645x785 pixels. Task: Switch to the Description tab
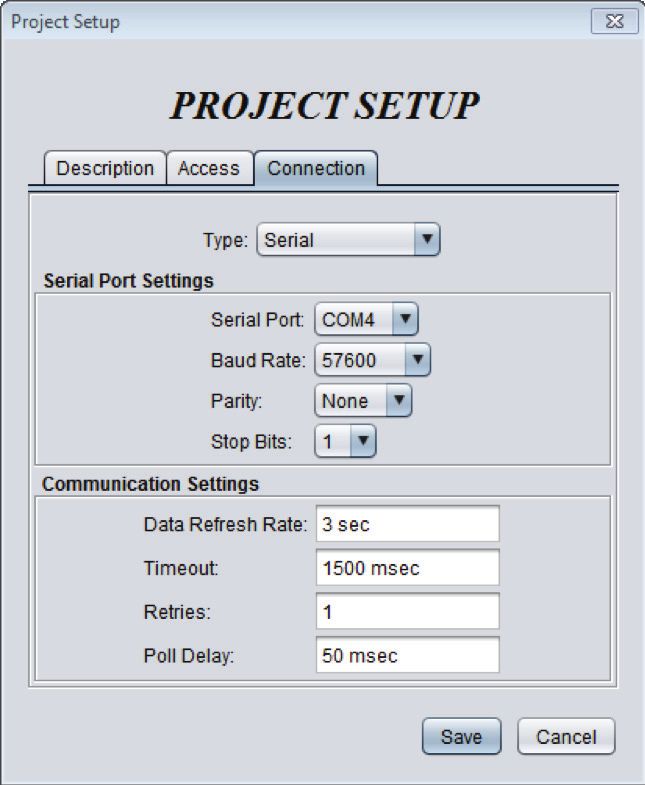[x=105, y=168]
